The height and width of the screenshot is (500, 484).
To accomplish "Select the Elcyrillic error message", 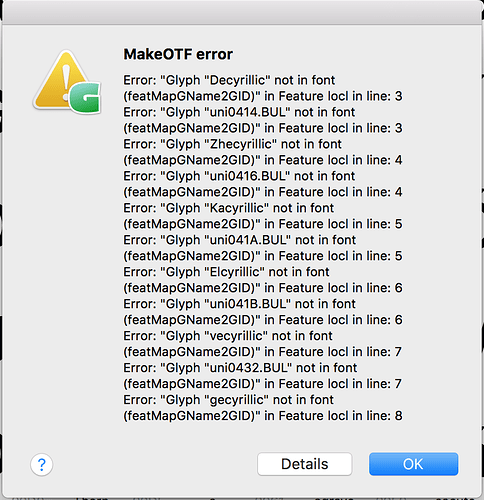I will pos(226,272).
